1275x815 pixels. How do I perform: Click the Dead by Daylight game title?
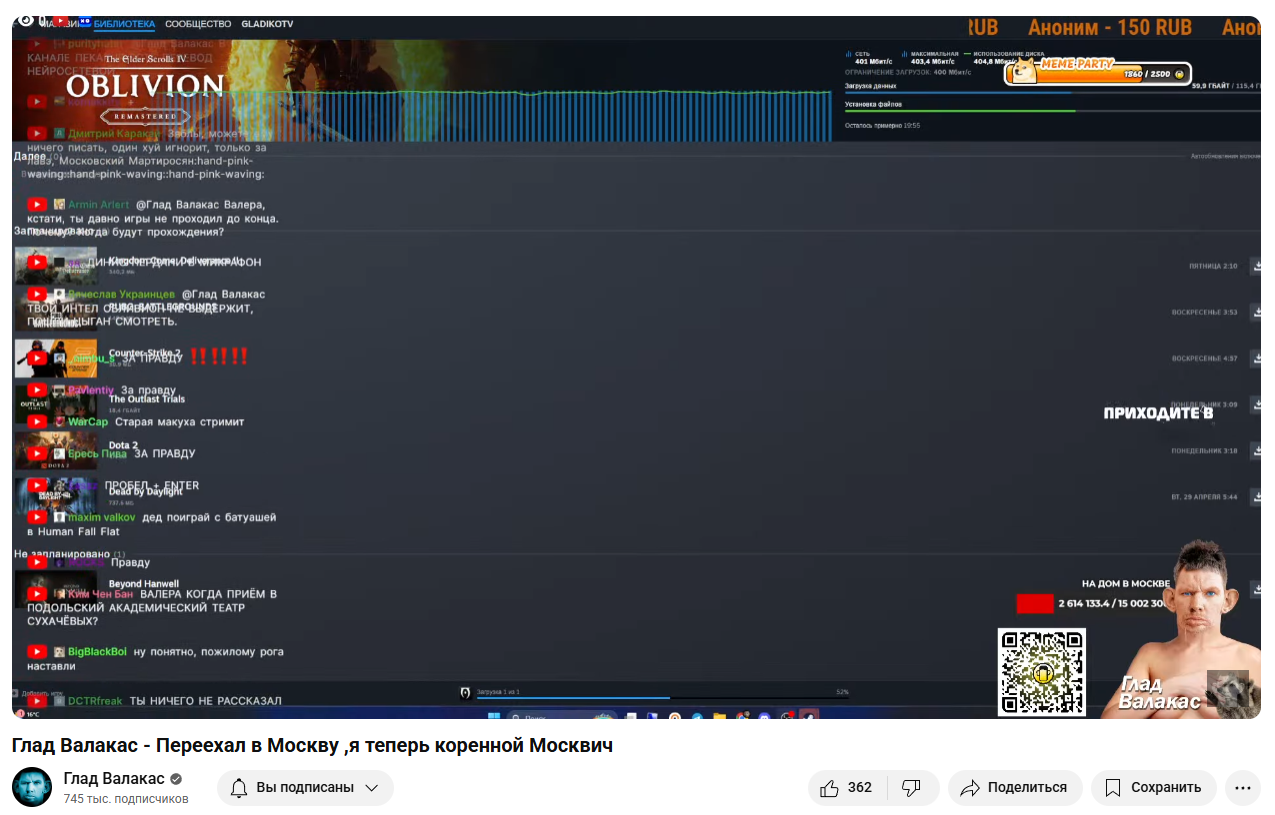(x=146, y=491)
